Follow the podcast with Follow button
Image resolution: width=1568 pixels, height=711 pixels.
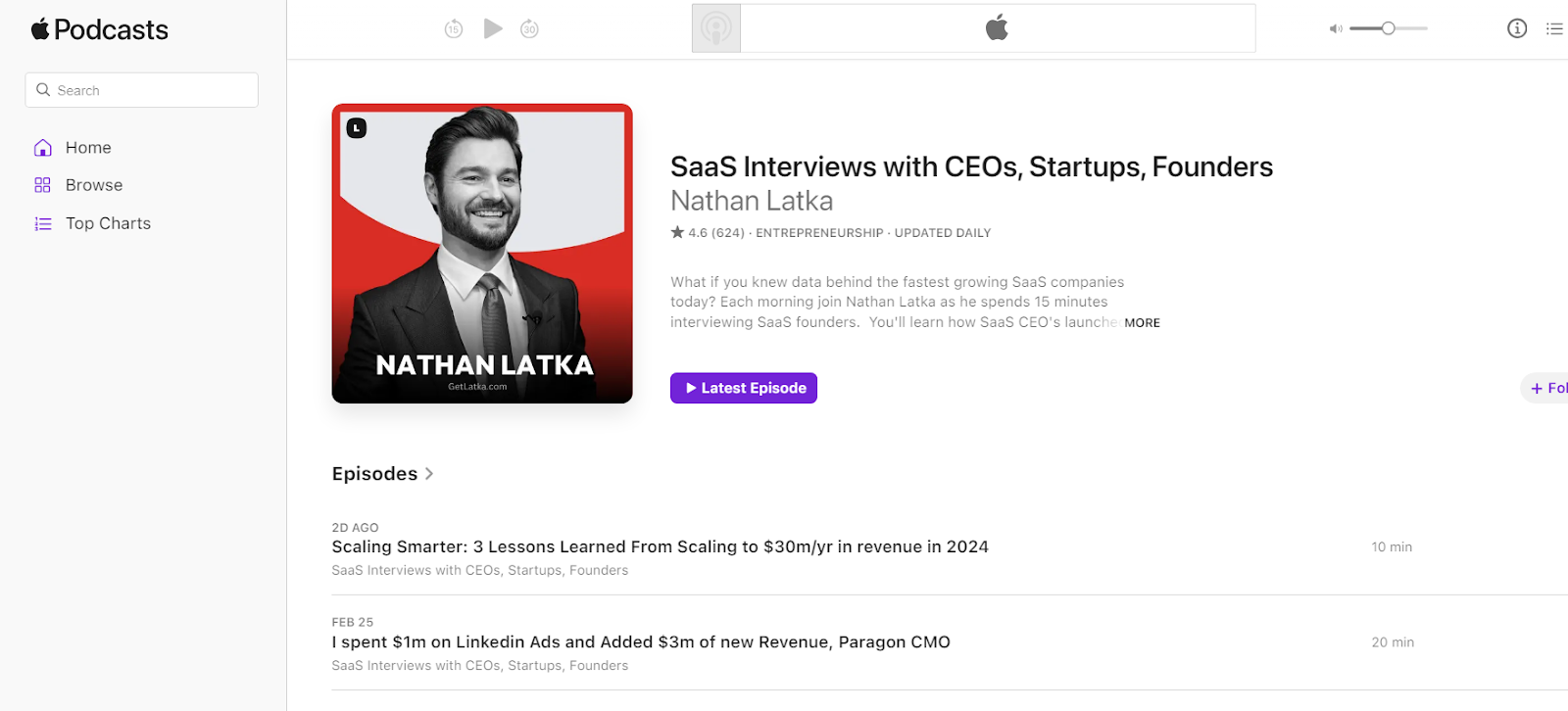[x=1545, y=388]
